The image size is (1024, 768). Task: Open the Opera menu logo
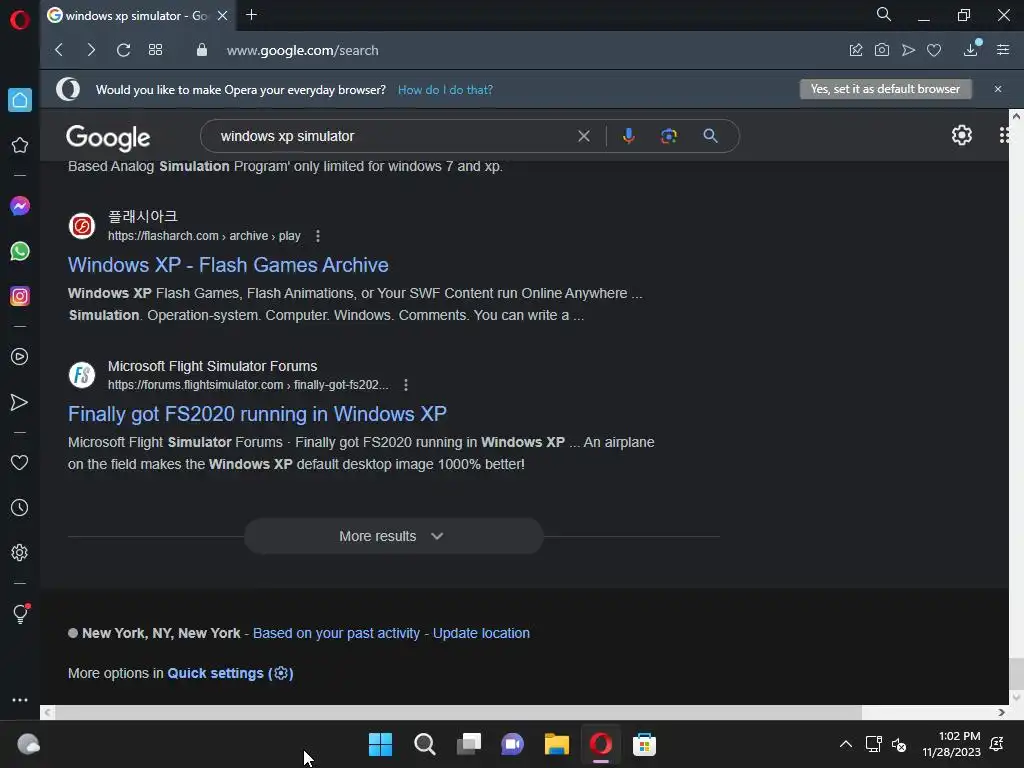point(20,20)
